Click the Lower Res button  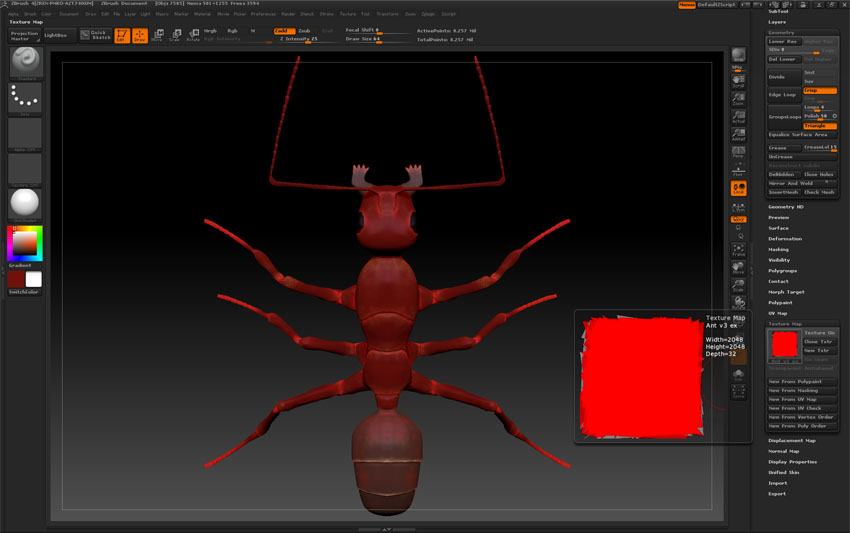[784, 42]
